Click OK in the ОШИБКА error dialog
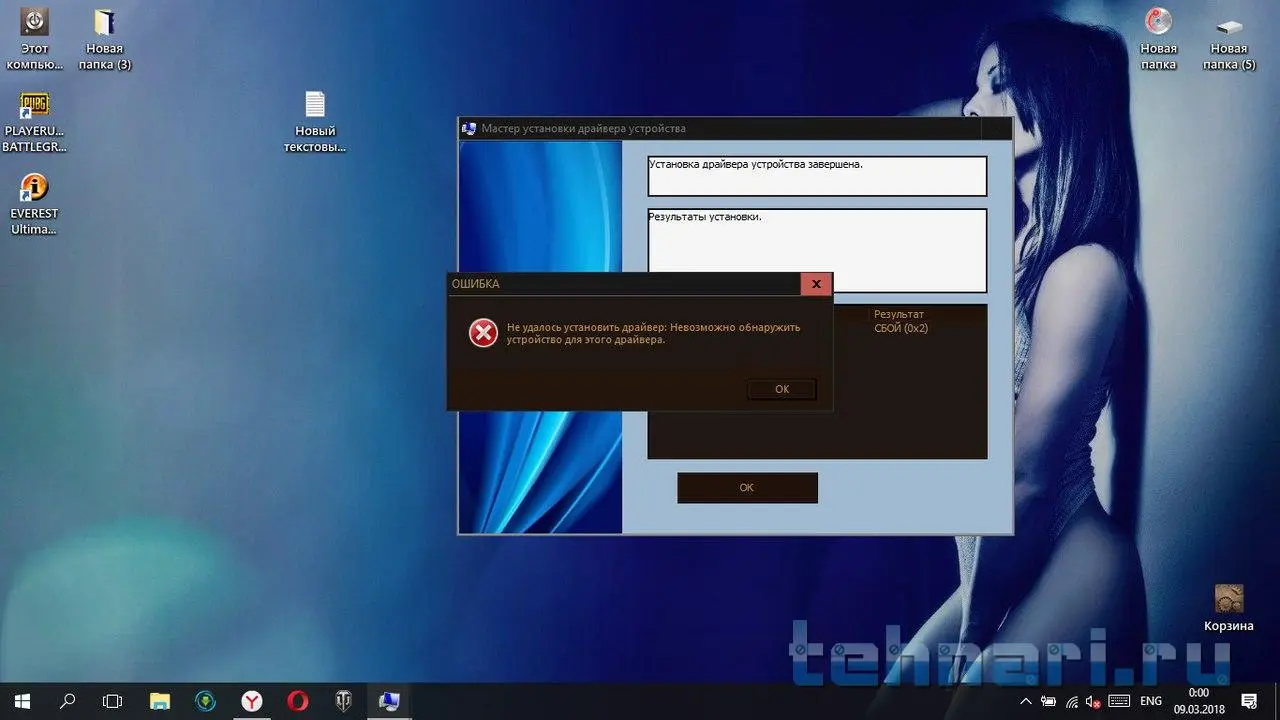1280x720 pixels. pos(781,389)
